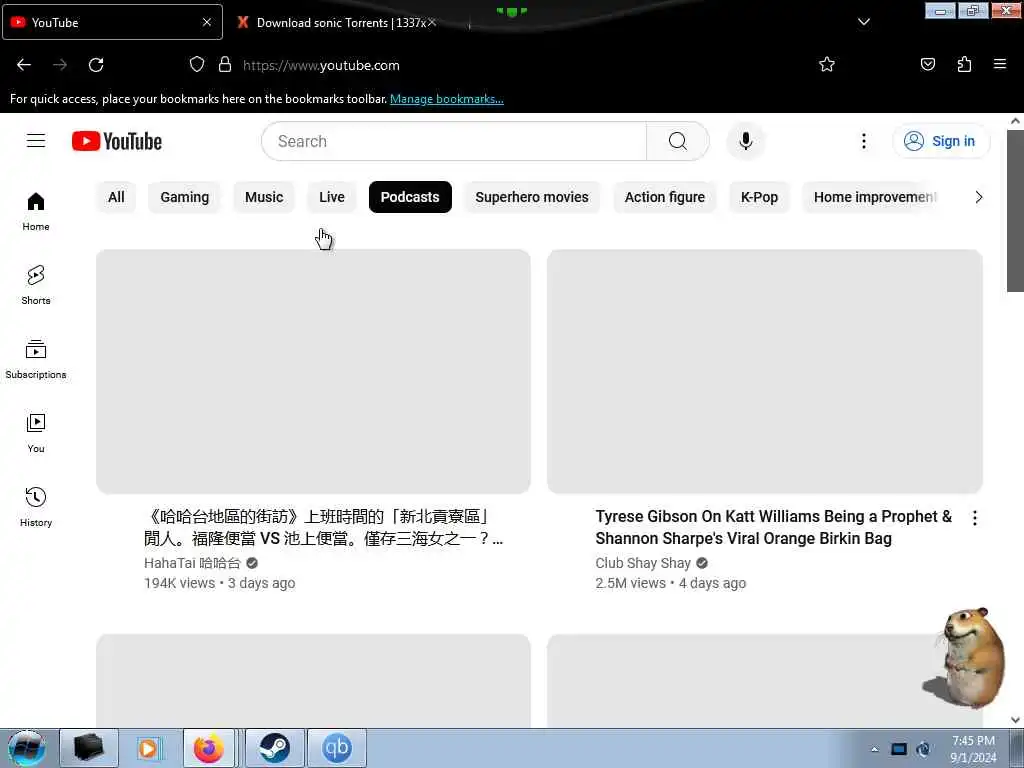Click the page vertical scrollbar thumb

tap(1015, 210)
